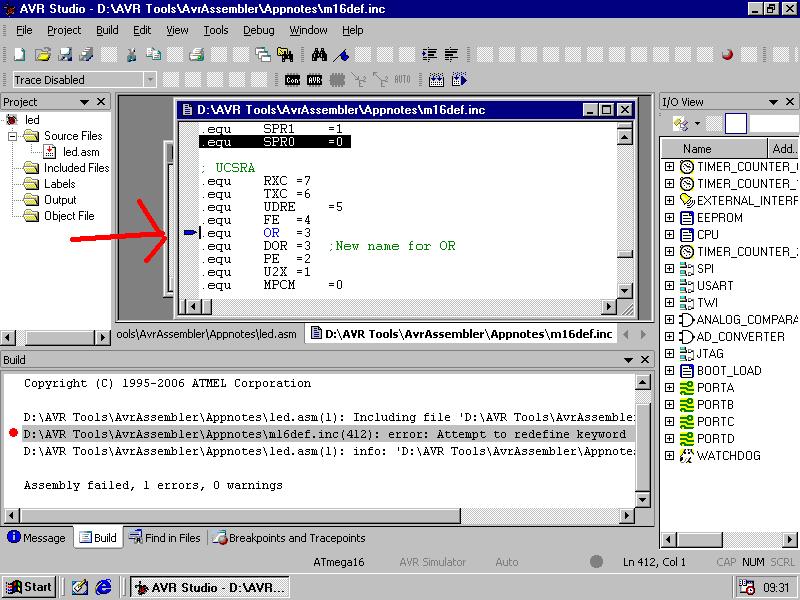Open the Tools menu

tap(216, 31)
